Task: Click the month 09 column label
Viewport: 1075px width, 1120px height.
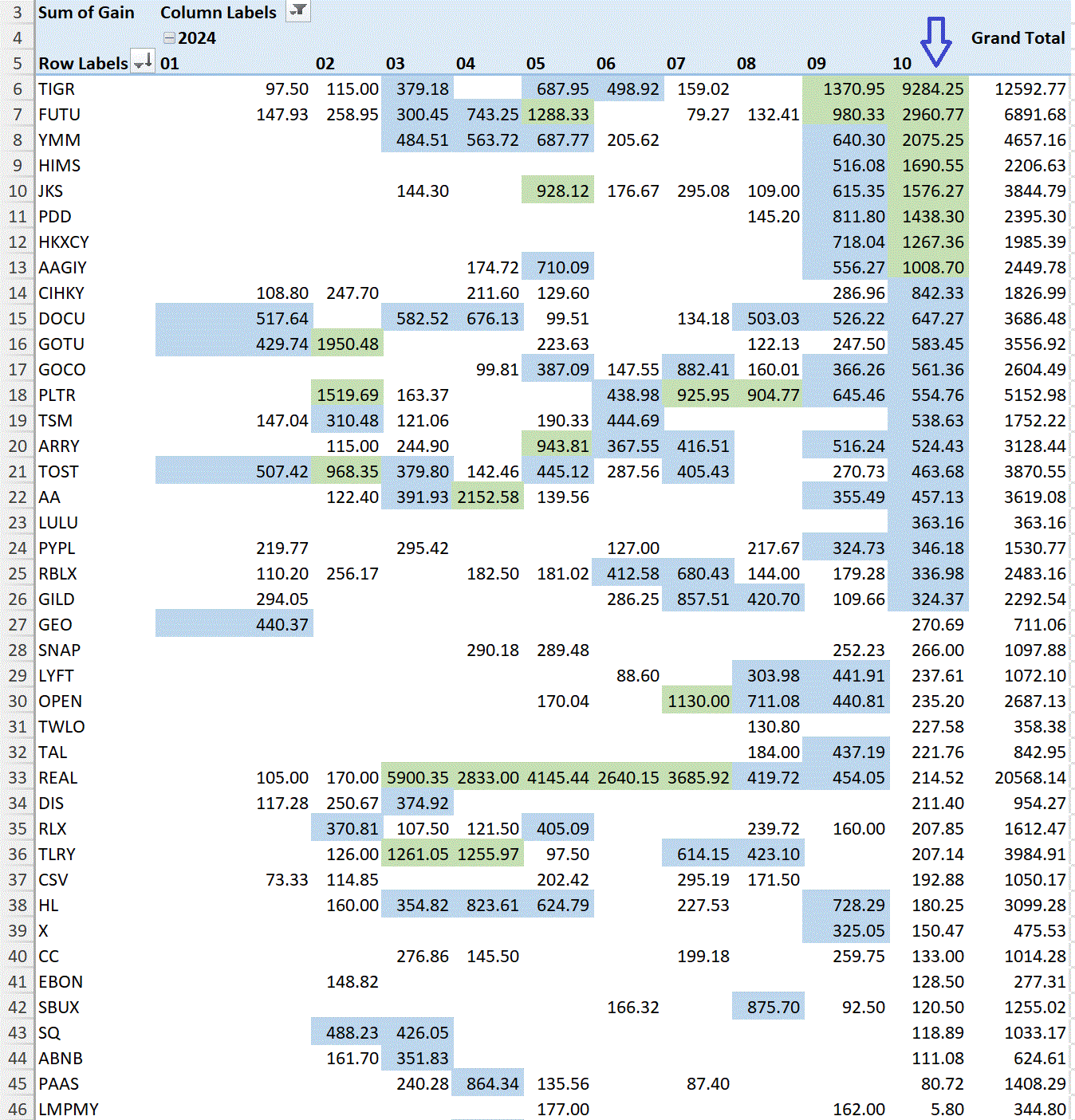Action: click(817, 64)
